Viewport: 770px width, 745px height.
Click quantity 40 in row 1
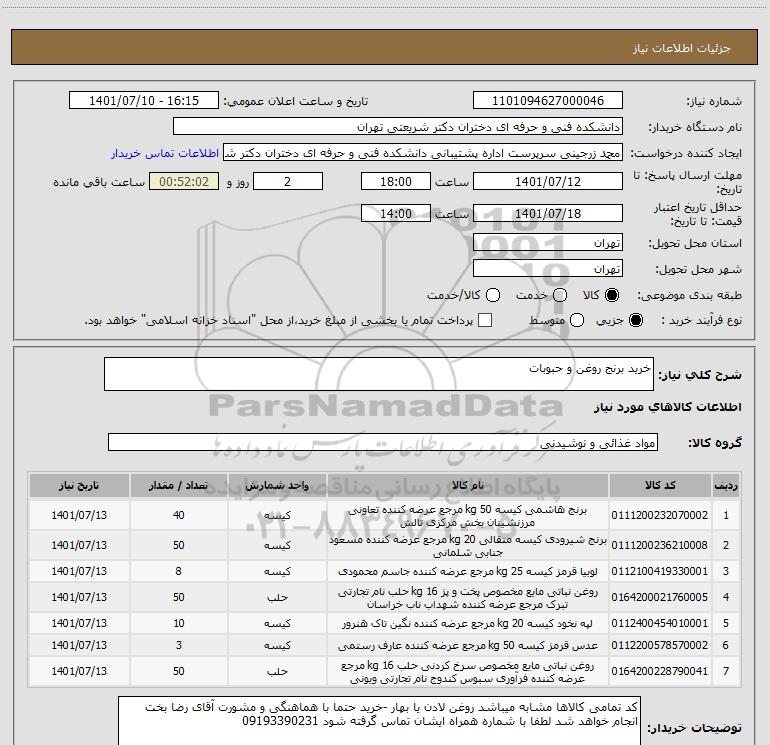178,515
